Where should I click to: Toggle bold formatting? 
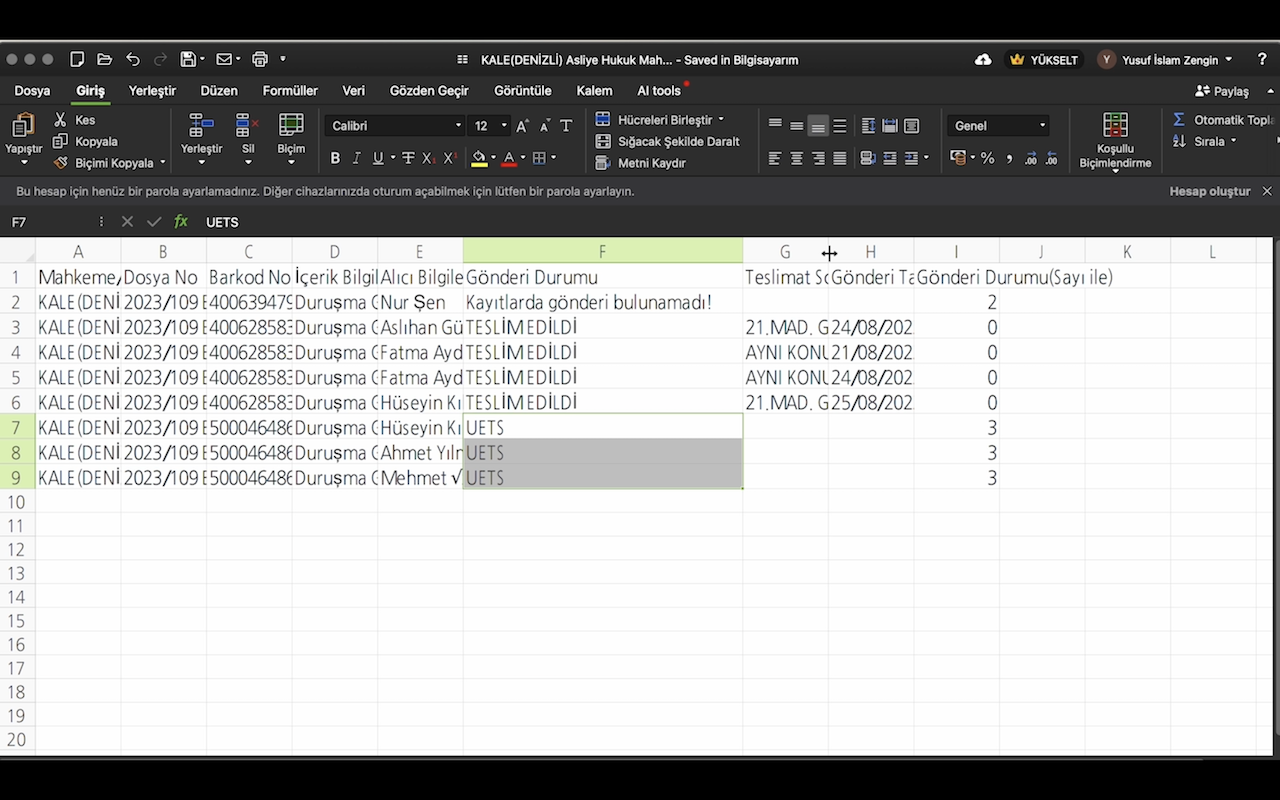click(335, 158)
